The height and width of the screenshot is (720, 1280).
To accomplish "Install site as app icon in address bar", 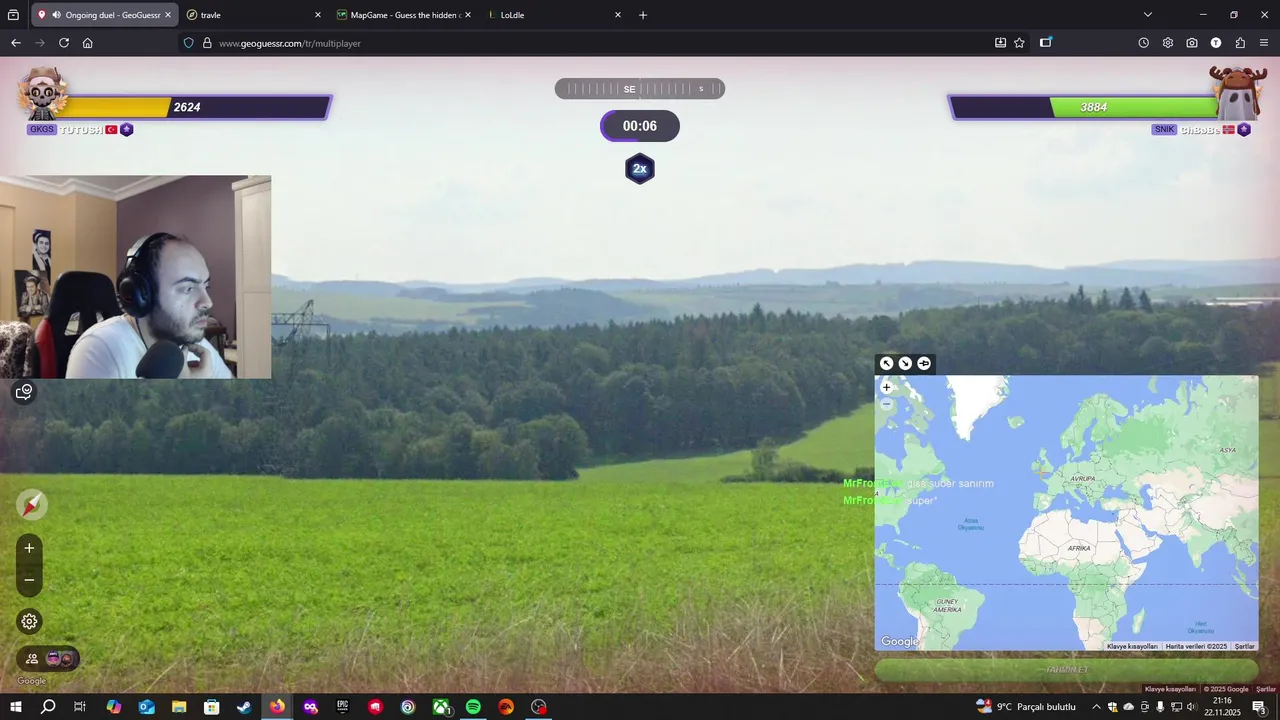I will (1001, 43).
